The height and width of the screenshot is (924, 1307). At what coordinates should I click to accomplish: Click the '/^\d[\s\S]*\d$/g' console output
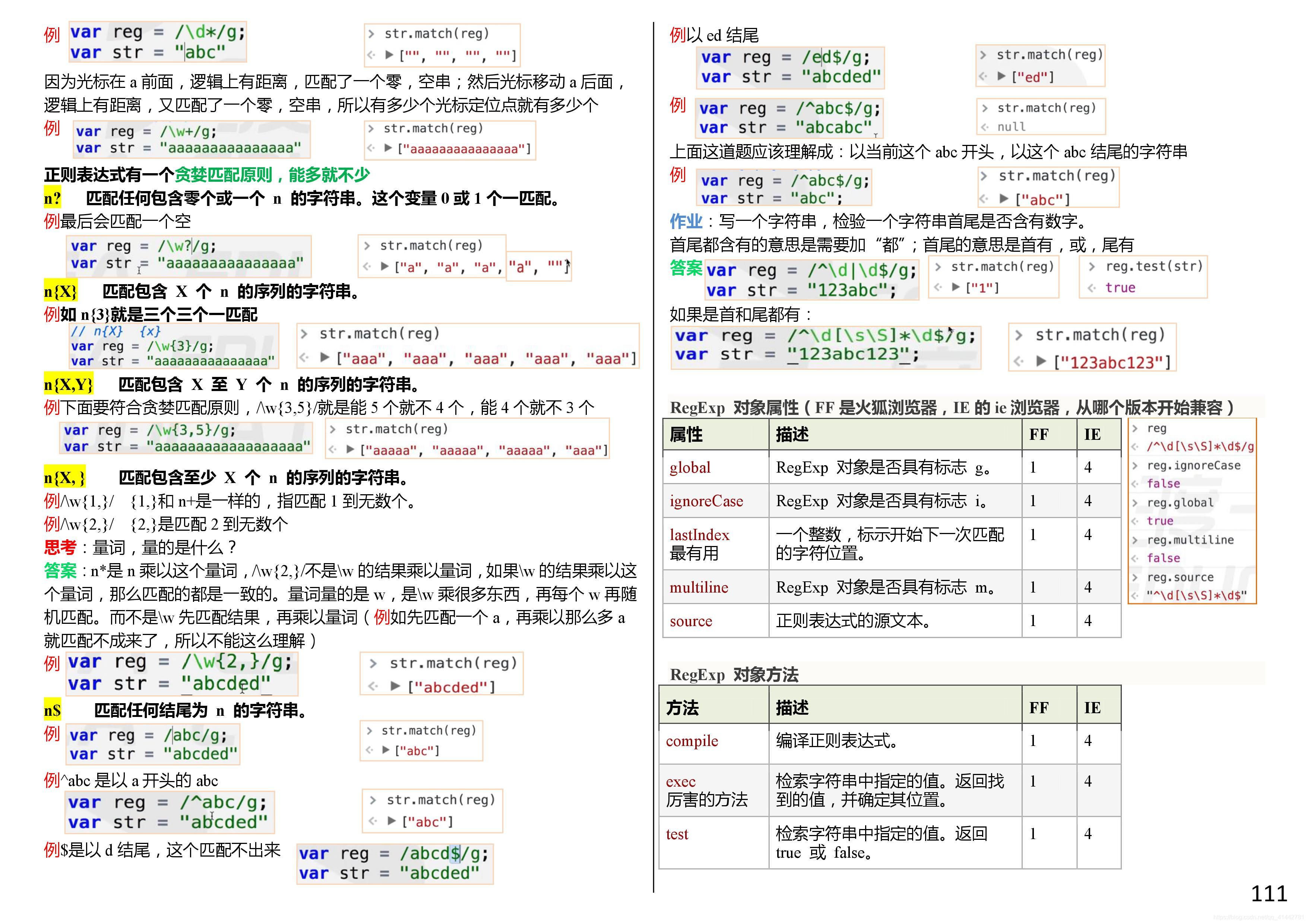(x=1200, y=447)
